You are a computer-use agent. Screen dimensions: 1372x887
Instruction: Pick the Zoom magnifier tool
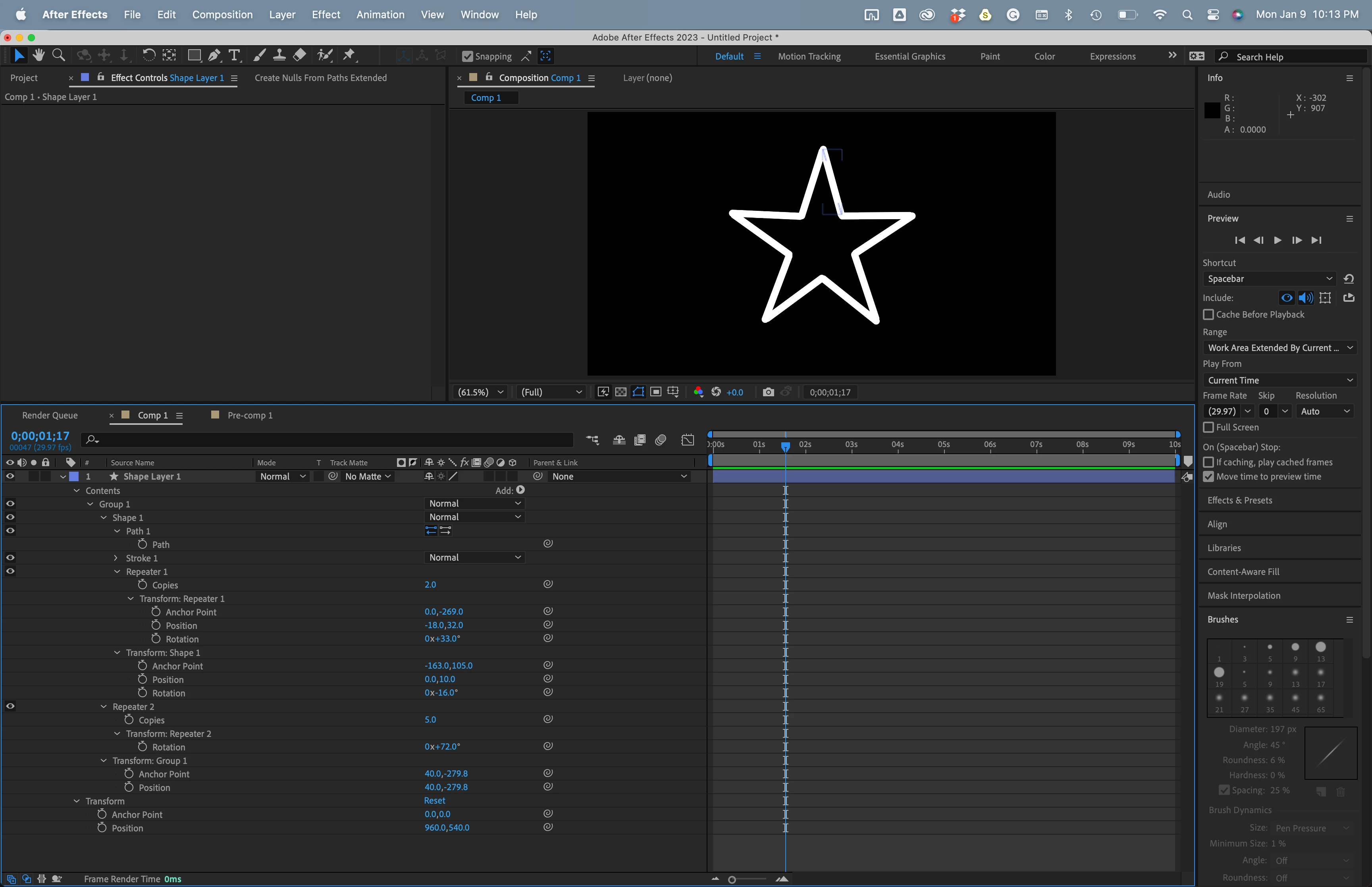(x=58, y=55)
